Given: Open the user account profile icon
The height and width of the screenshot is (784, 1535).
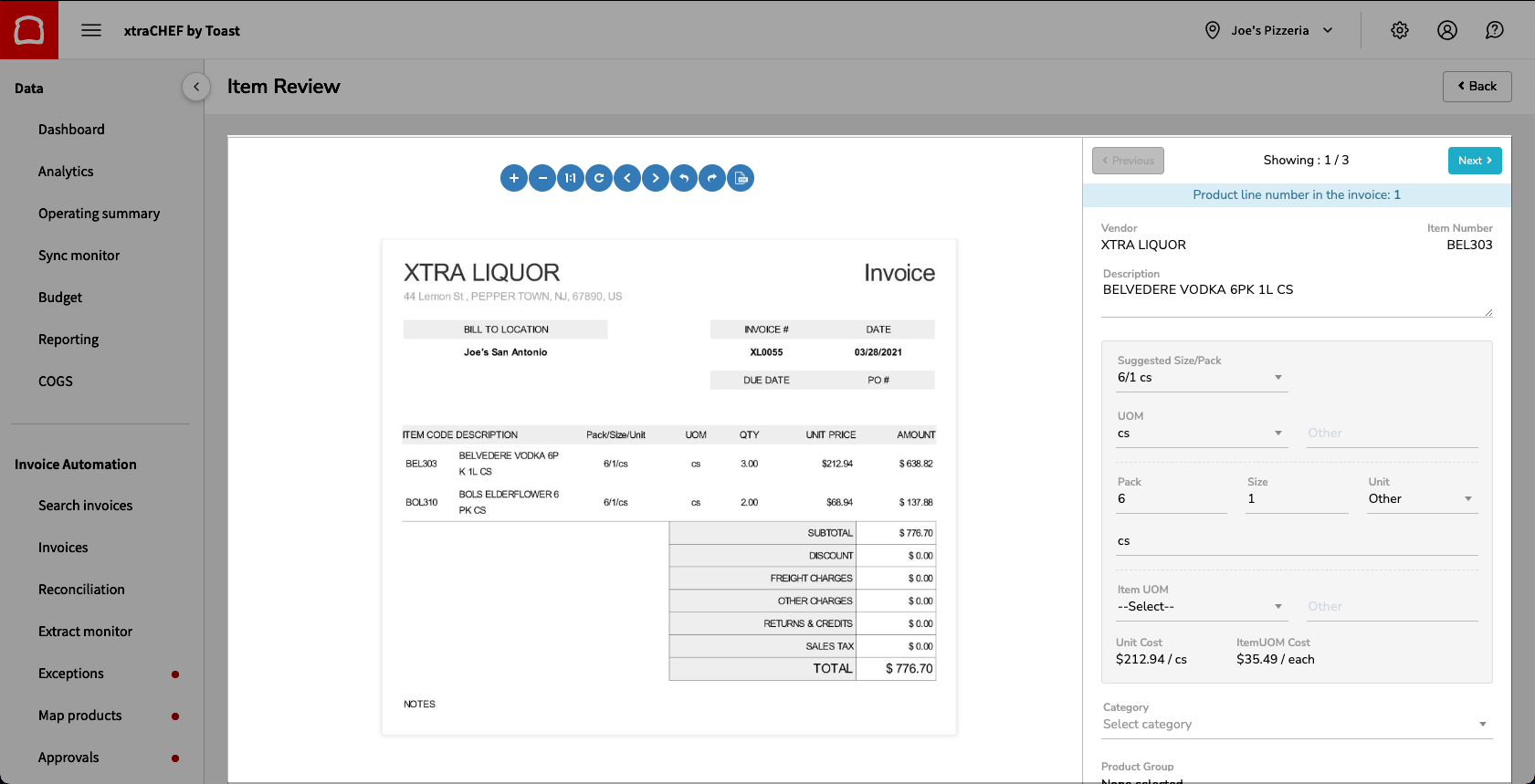Looking at the screenshot, I should point(1446,30).
